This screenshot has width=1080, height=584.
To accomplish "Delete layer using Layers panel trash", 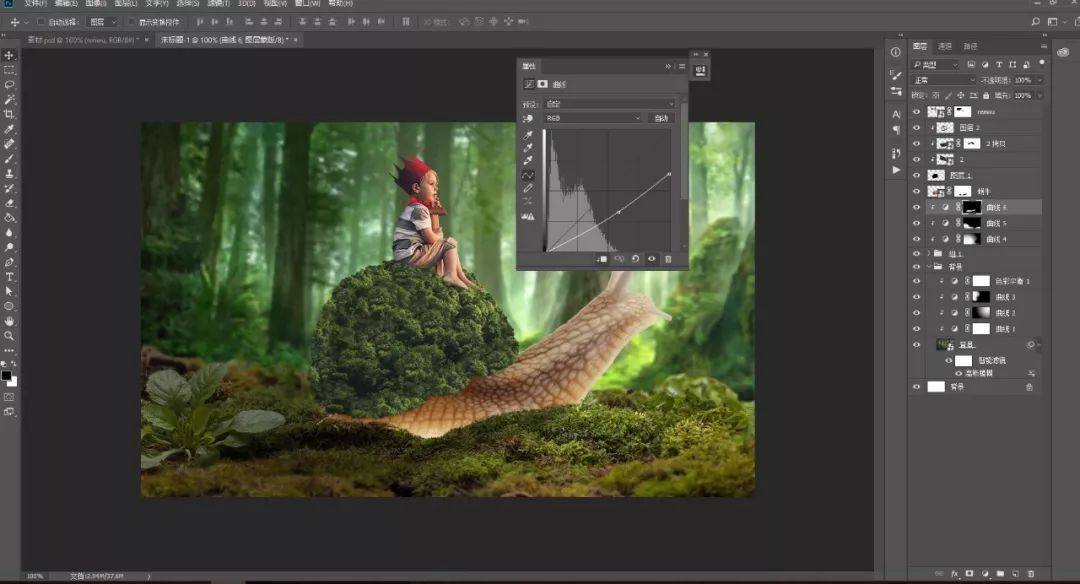I will point(1031,573).
